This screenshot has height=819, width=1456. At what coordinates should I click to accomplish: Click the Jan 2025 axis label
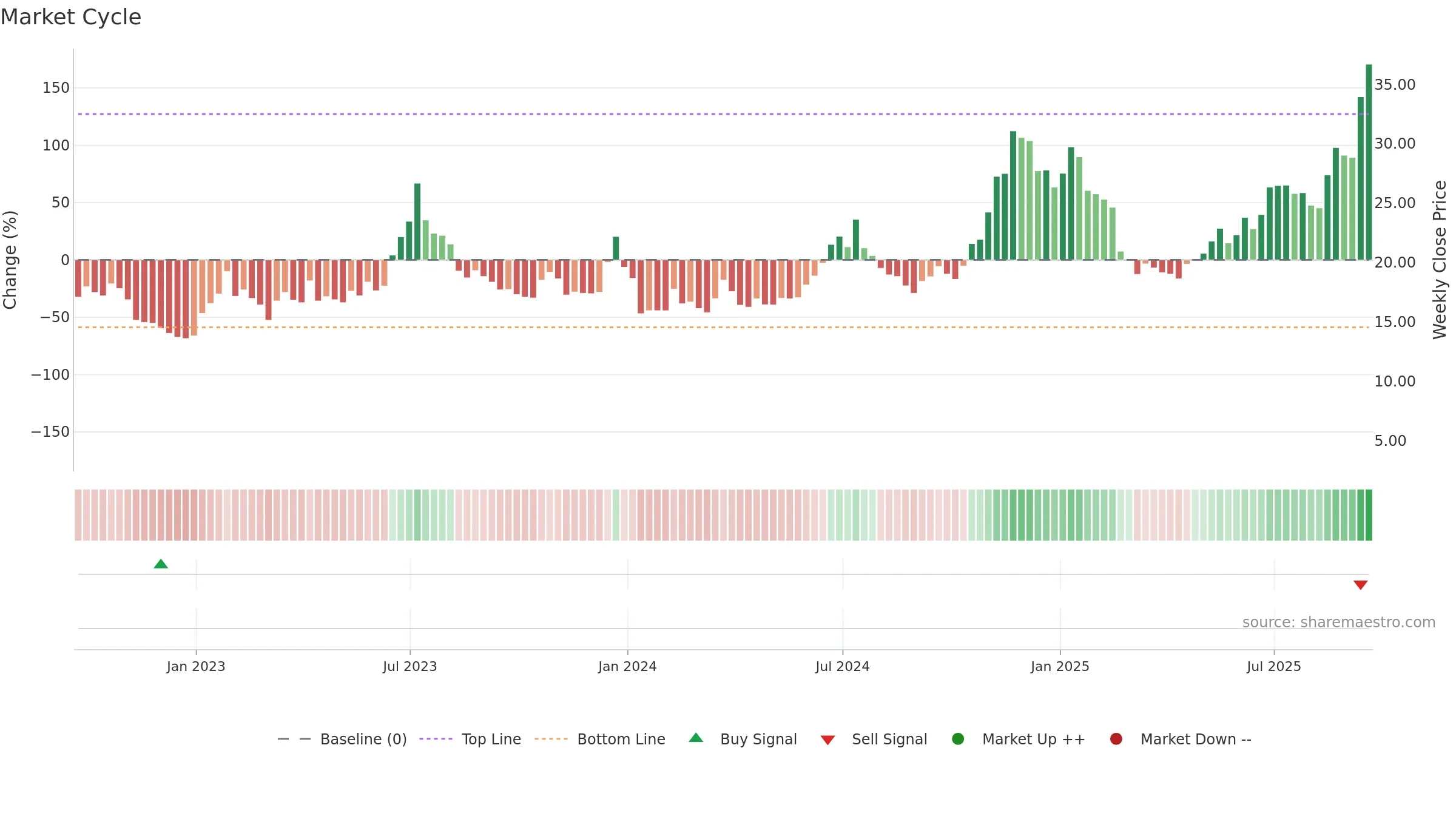tap(1060, 666)
